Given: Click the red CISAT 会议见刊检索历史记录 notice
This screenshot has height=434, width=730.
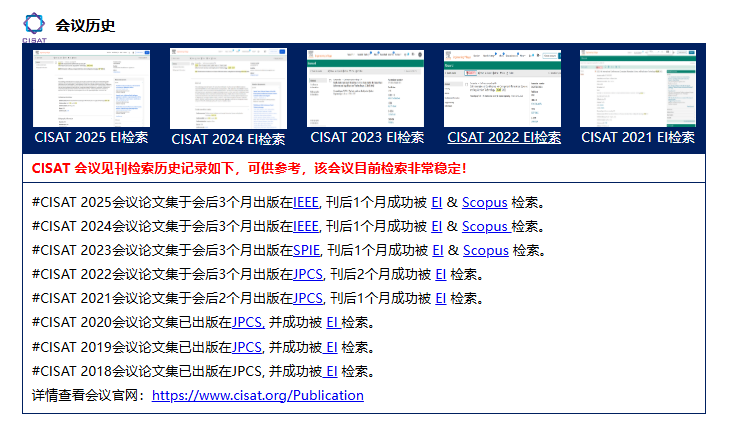Looking at the screenshot, I should [x=249, y=169].
